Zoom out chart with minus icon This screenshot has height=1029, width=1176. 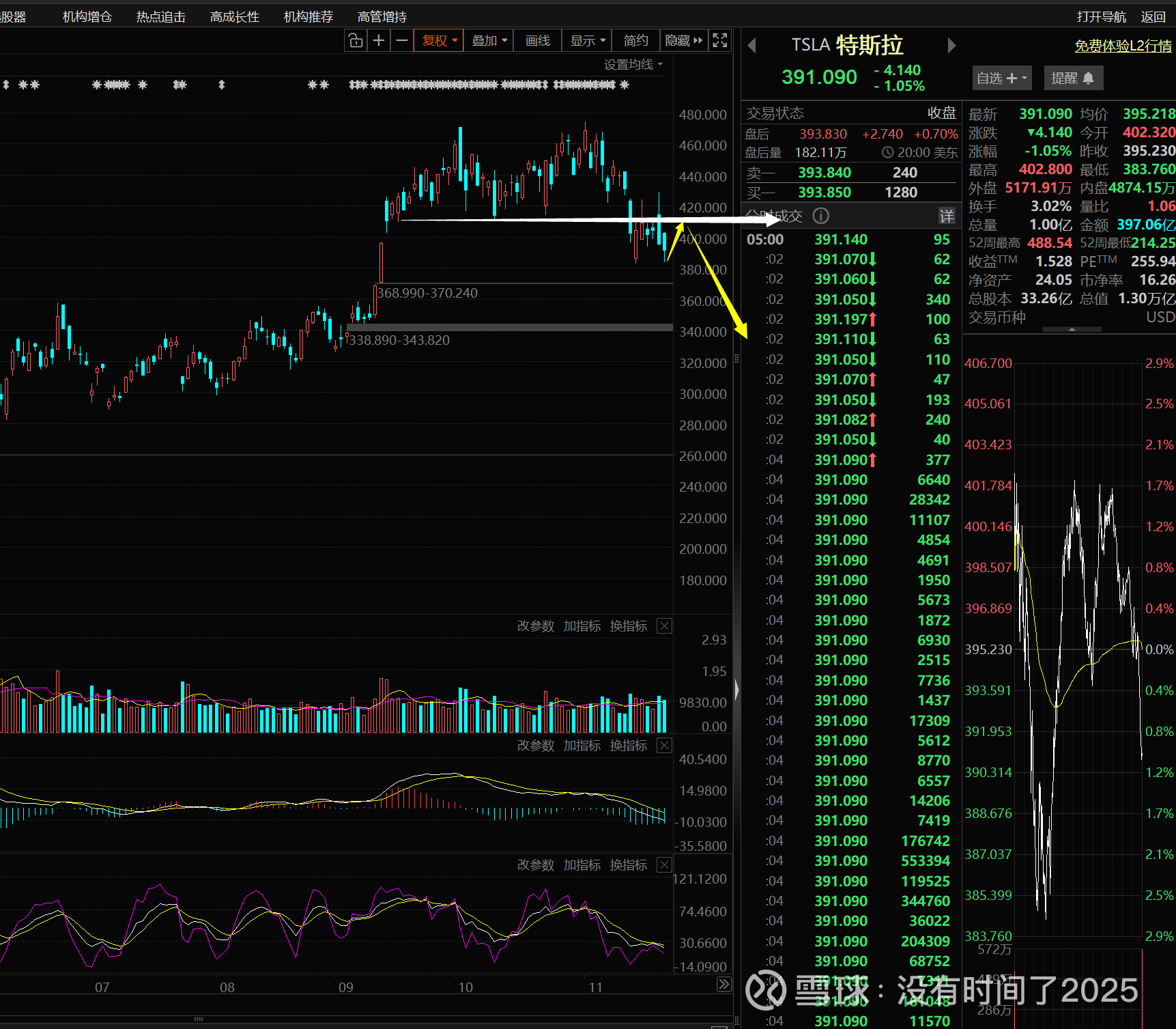click(x=402, y=41)
